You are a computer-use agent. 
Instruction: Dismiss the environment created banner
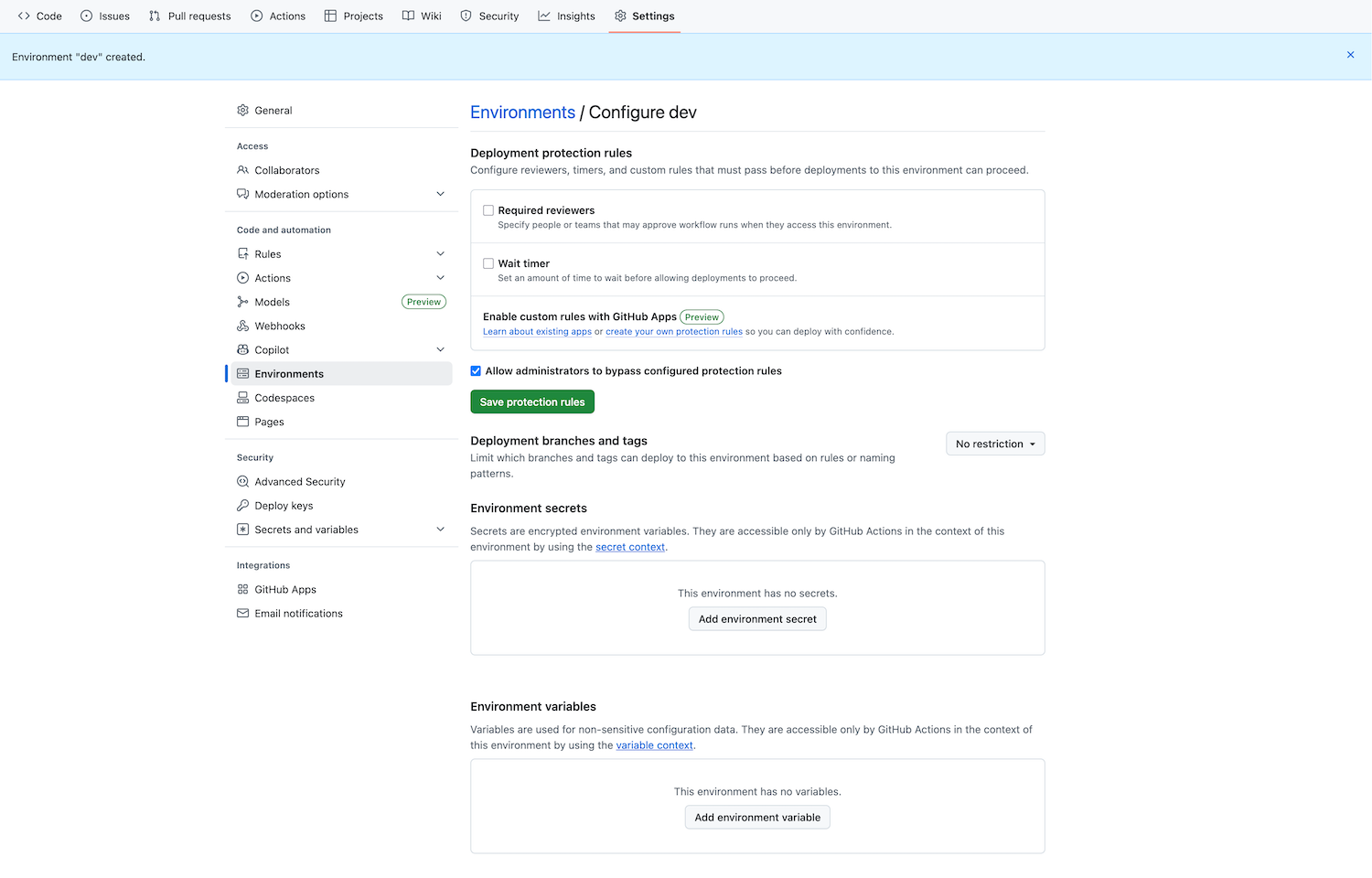click(x=1350, y=55)
